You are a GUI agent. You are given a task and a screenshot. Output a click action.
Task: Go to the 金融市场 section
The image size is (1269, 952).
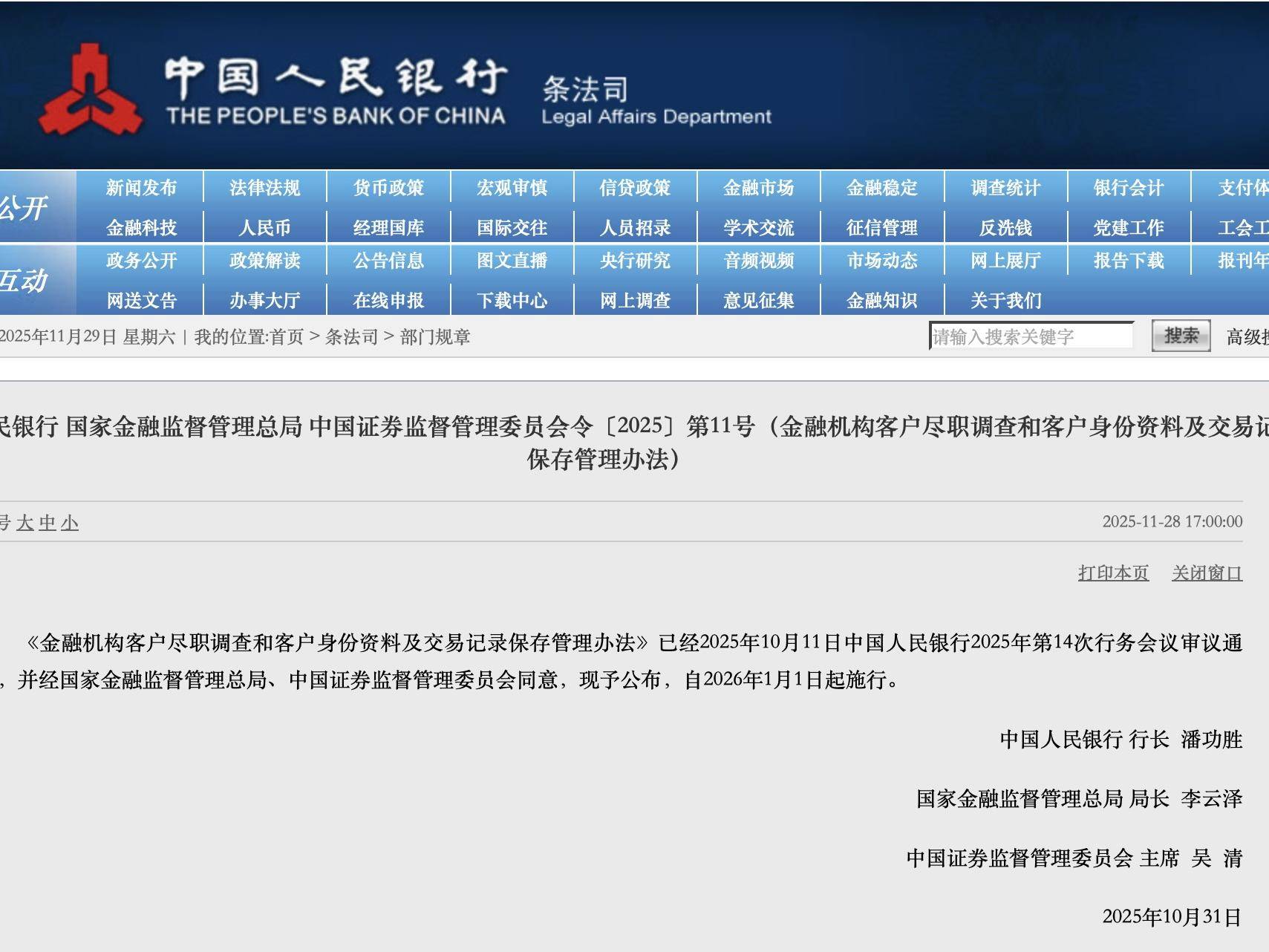coord(758,188)
